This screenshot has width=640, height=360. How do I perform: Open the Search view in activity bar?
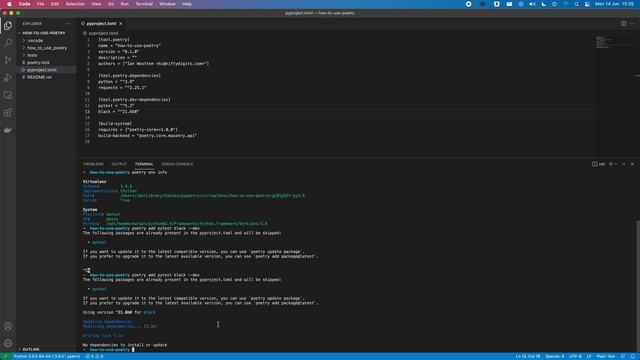[8, 43]
